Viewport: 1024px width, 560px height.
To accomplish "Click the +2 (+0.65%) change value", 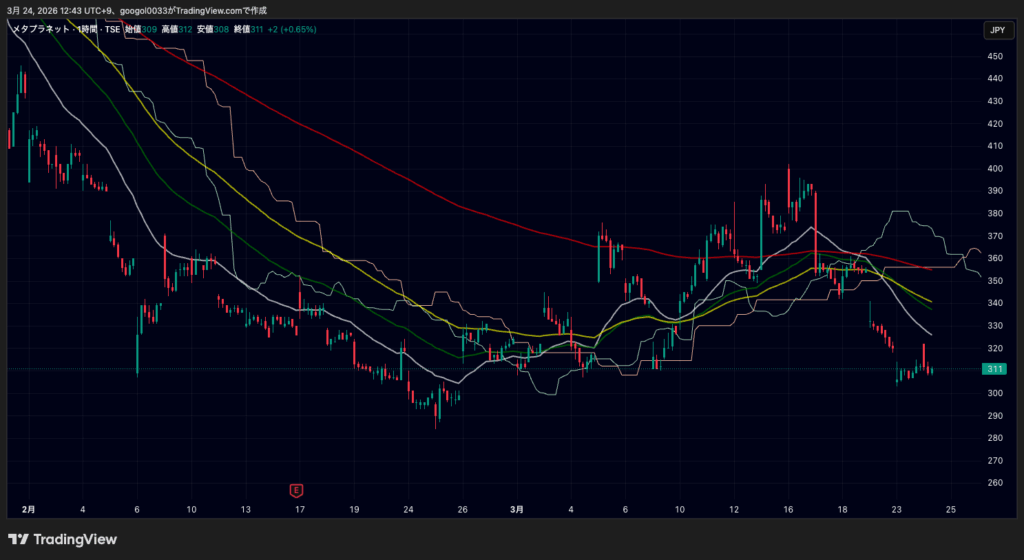I will (x=292, y=29).
